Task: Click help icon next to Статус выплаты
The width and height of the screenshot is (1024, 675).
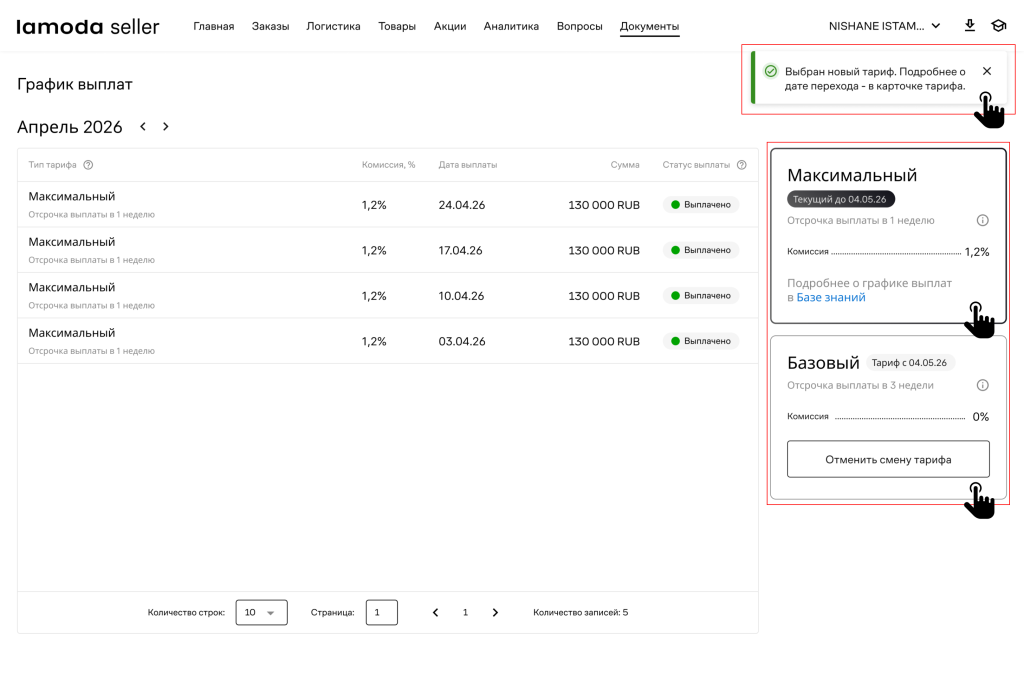Action: pos(741,165)
